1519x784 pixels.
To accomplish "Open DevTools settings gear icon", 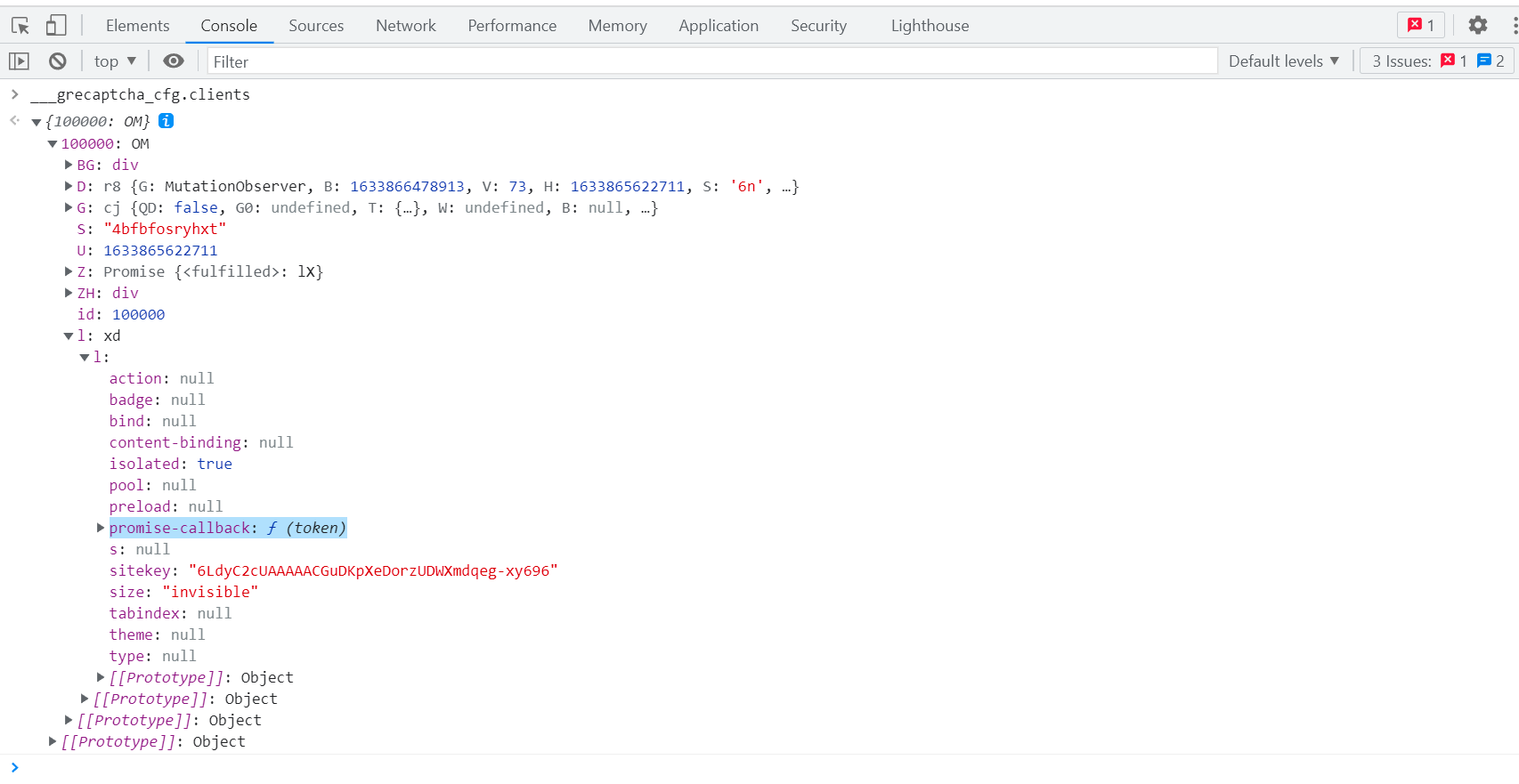I will pyautogui.click(x=1478, y=26).
